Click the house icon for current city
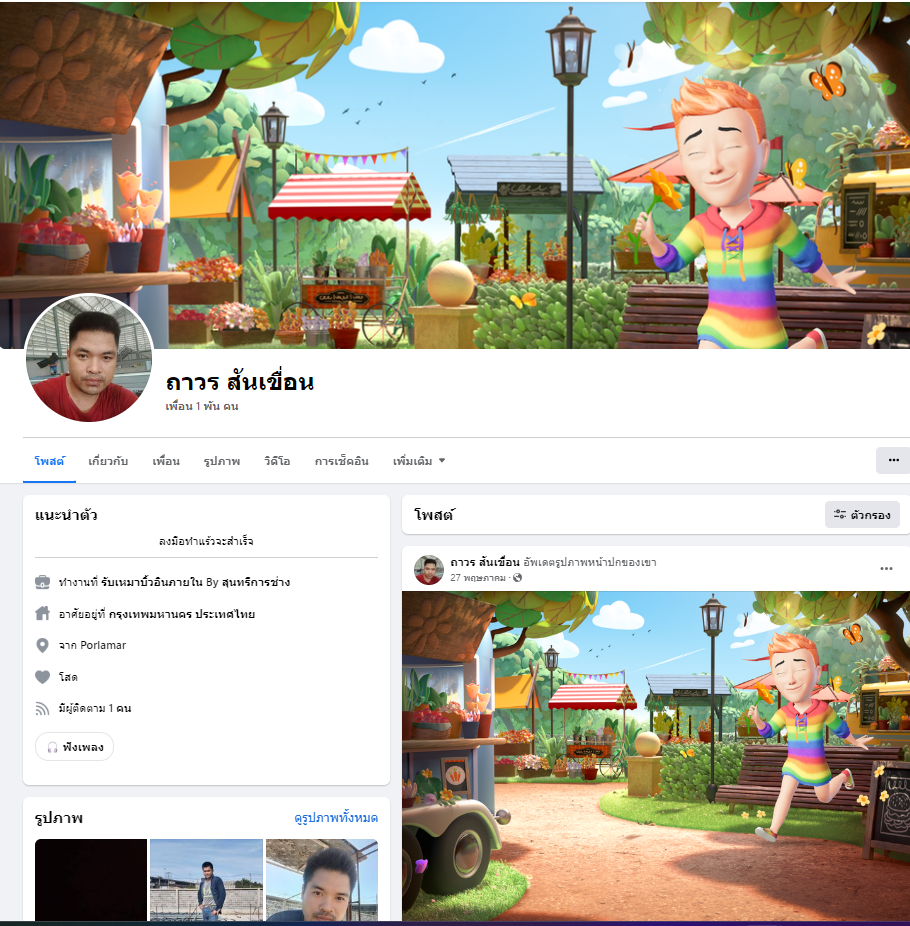 tap(43, 614)
